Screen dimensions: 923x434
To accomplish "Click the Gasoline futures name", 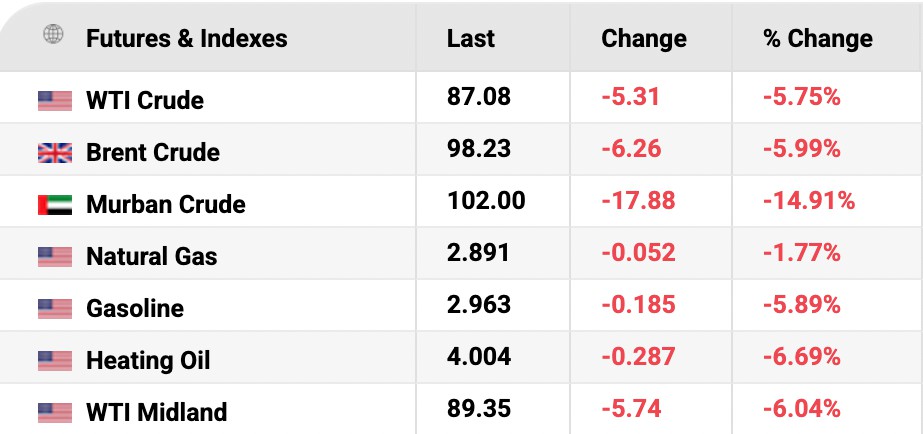I will coord(135,309).
